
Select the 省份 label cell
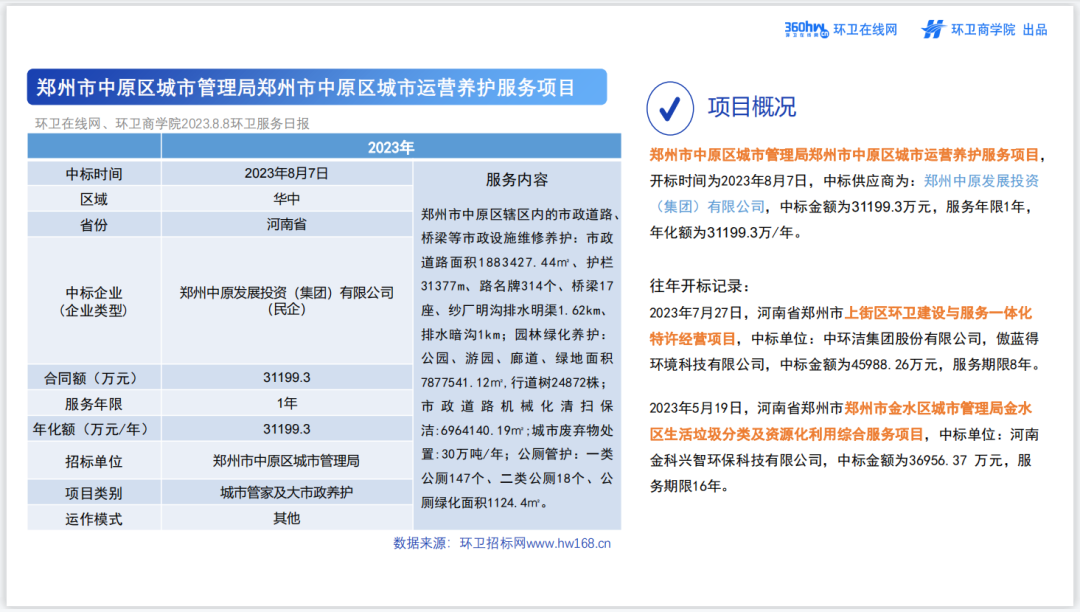point(94,224)
